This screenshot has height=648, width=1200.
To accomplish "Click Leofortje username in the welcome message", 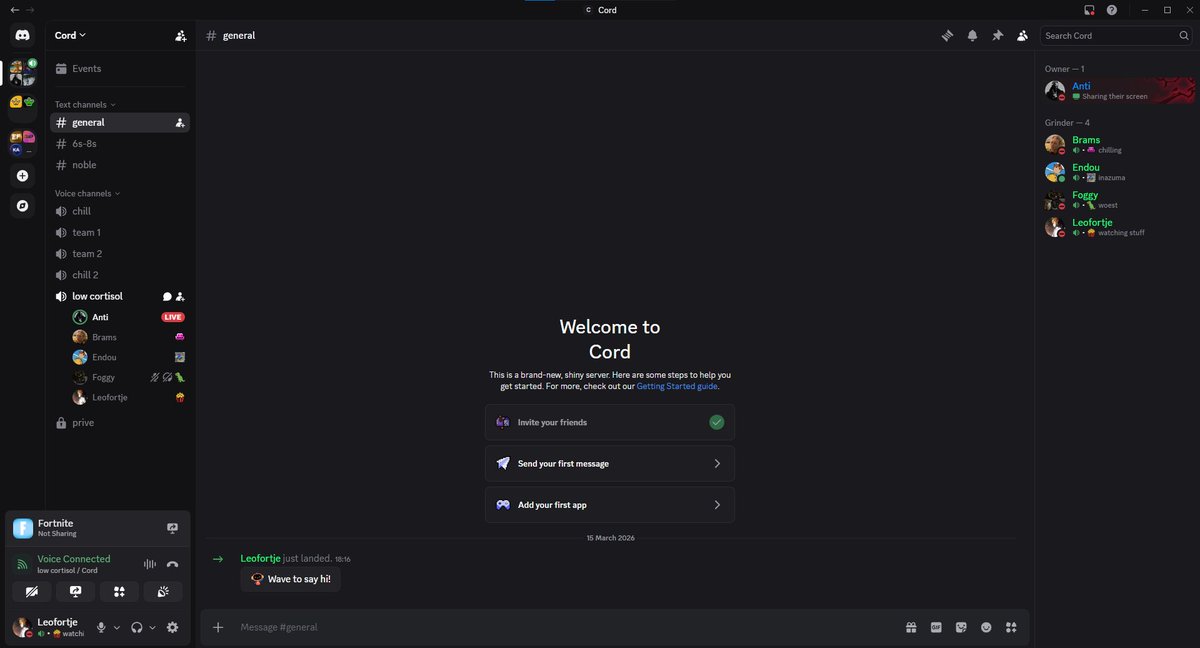I will (x=260, y=558).
